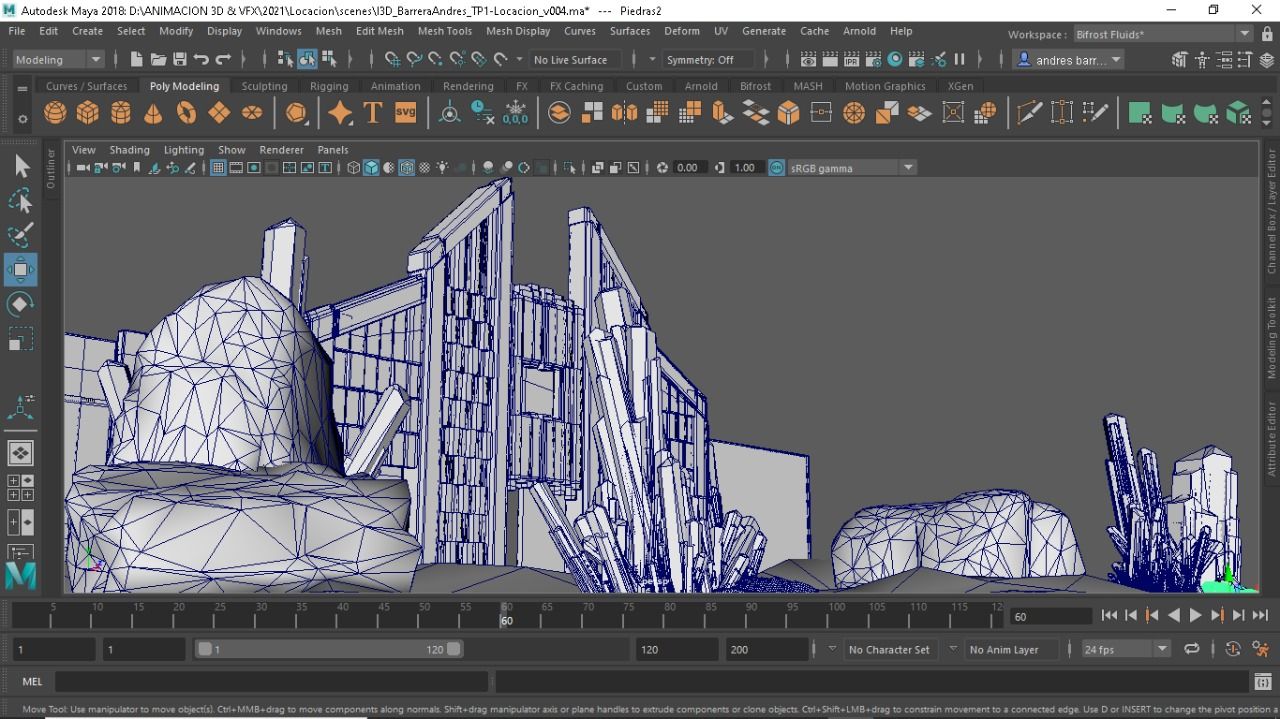Click the playback end time 120 field
The height and width of the screenshot is (719, 1280).
pos(677,649)
